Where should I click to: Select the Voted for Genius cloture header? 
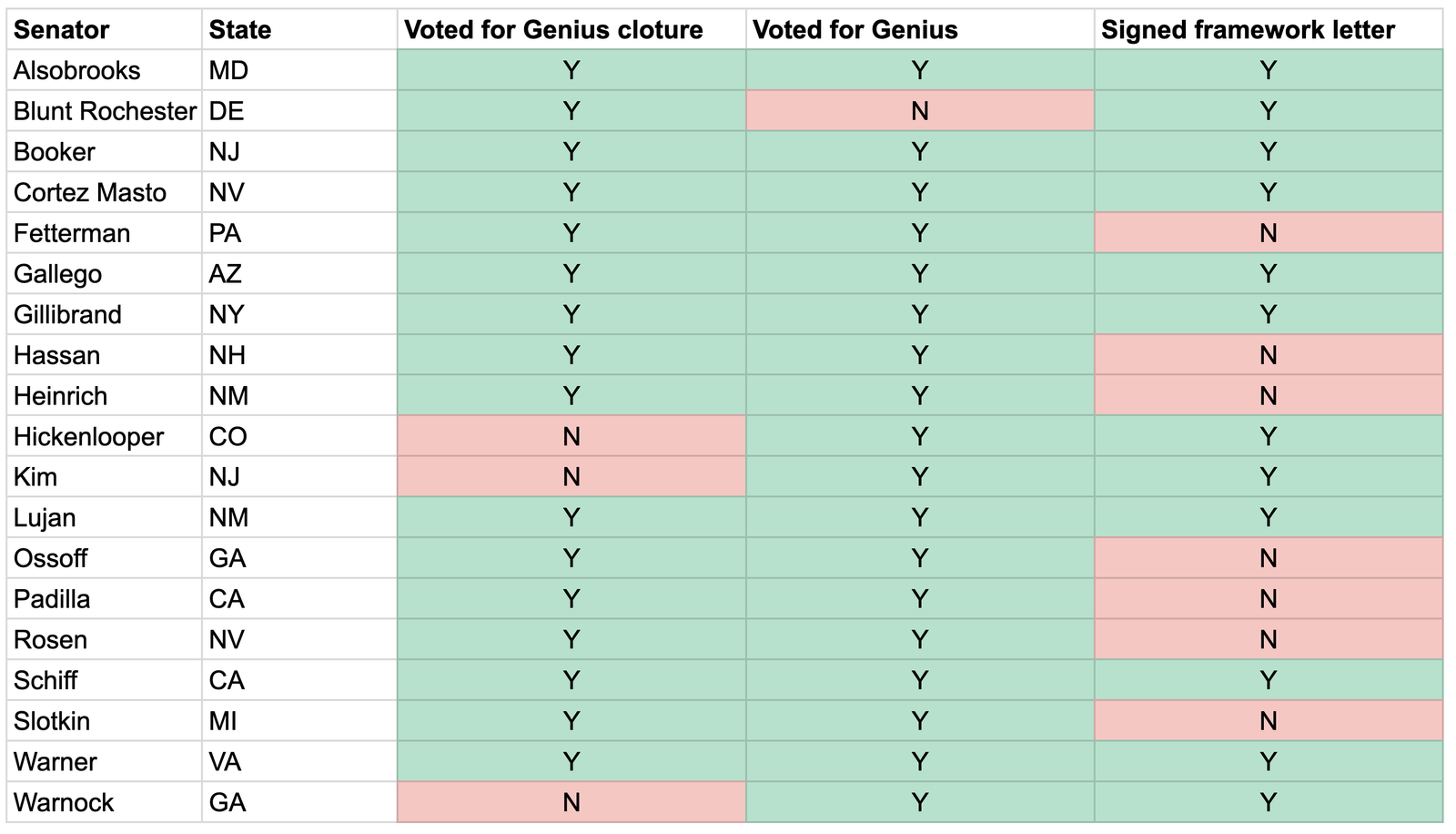click(553, 30)
